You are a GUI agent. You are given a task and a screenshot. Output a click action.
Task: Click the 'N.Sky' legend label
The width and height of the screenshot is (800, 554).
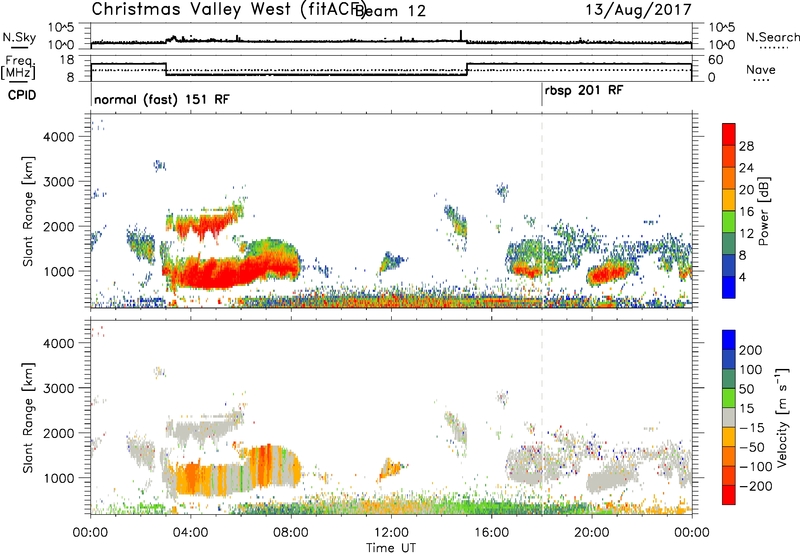(x=19, y=37)
